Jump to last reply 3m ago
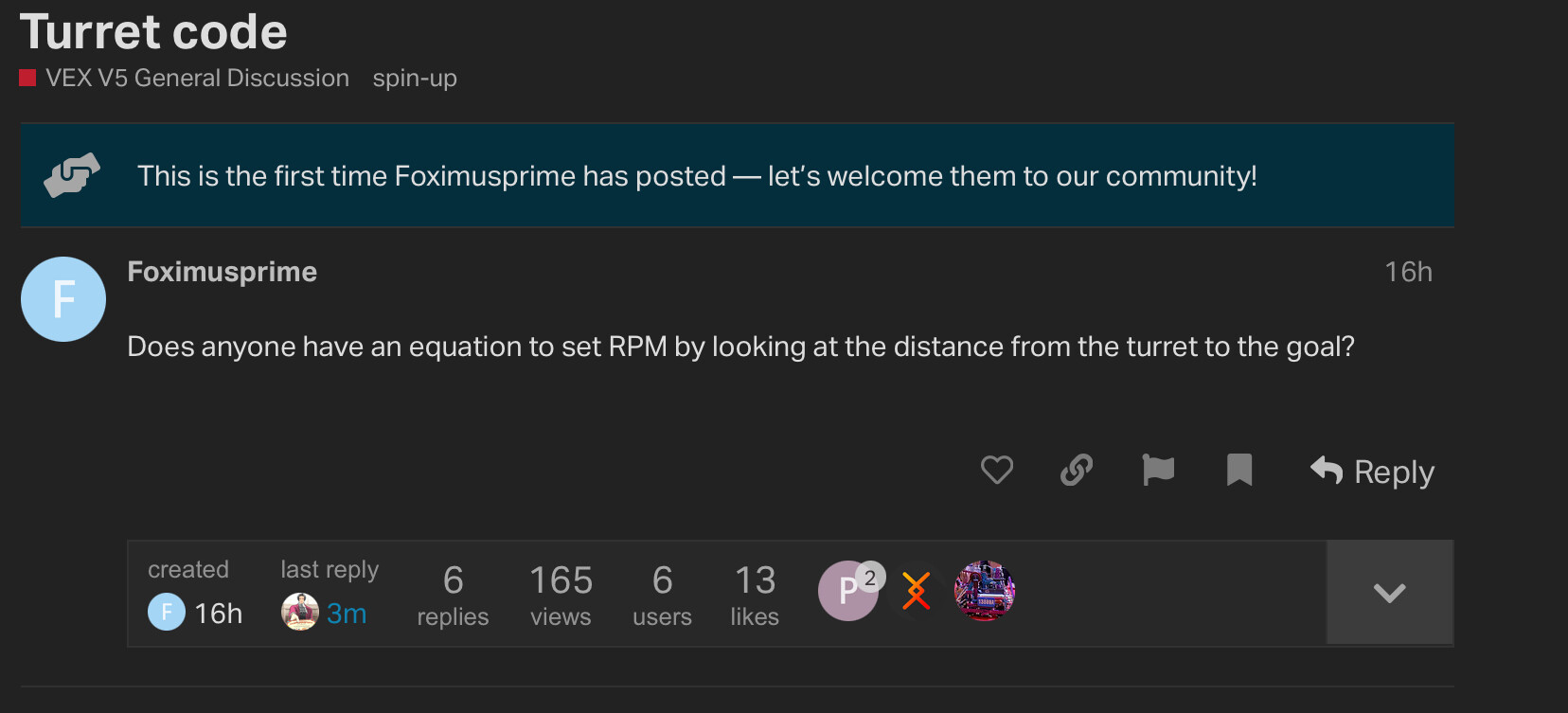Image resolution: width=1568 pixels, height=713 pixels. [x=347, y=614]
